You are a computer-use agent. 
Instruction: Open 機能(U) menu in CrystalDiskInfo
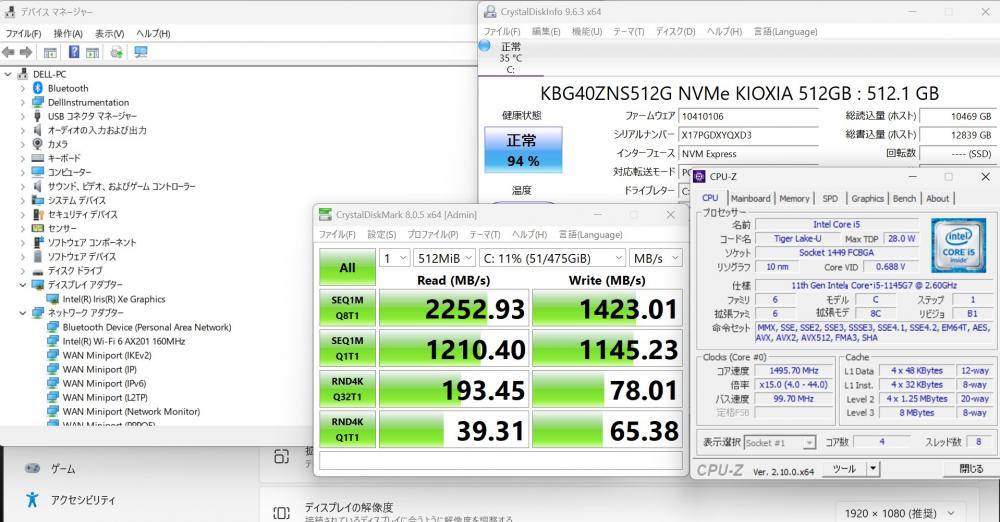pos(587,31)
